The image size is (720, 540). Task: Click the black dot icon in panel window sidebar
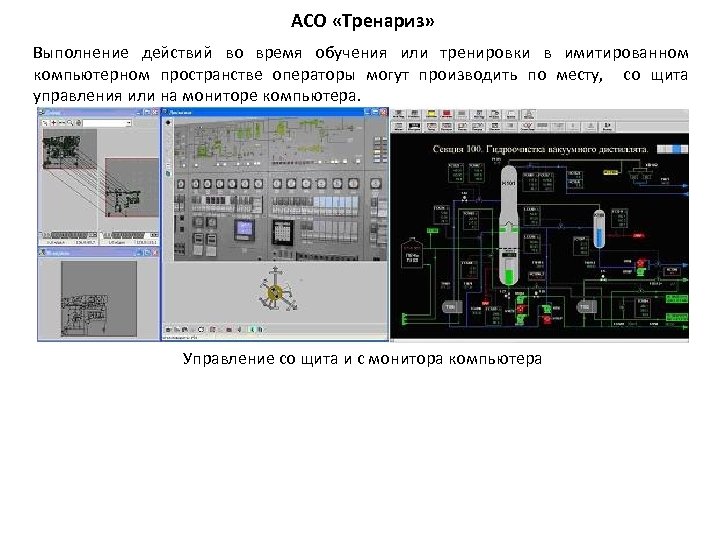pyautogui.click(x=168, y=123)
